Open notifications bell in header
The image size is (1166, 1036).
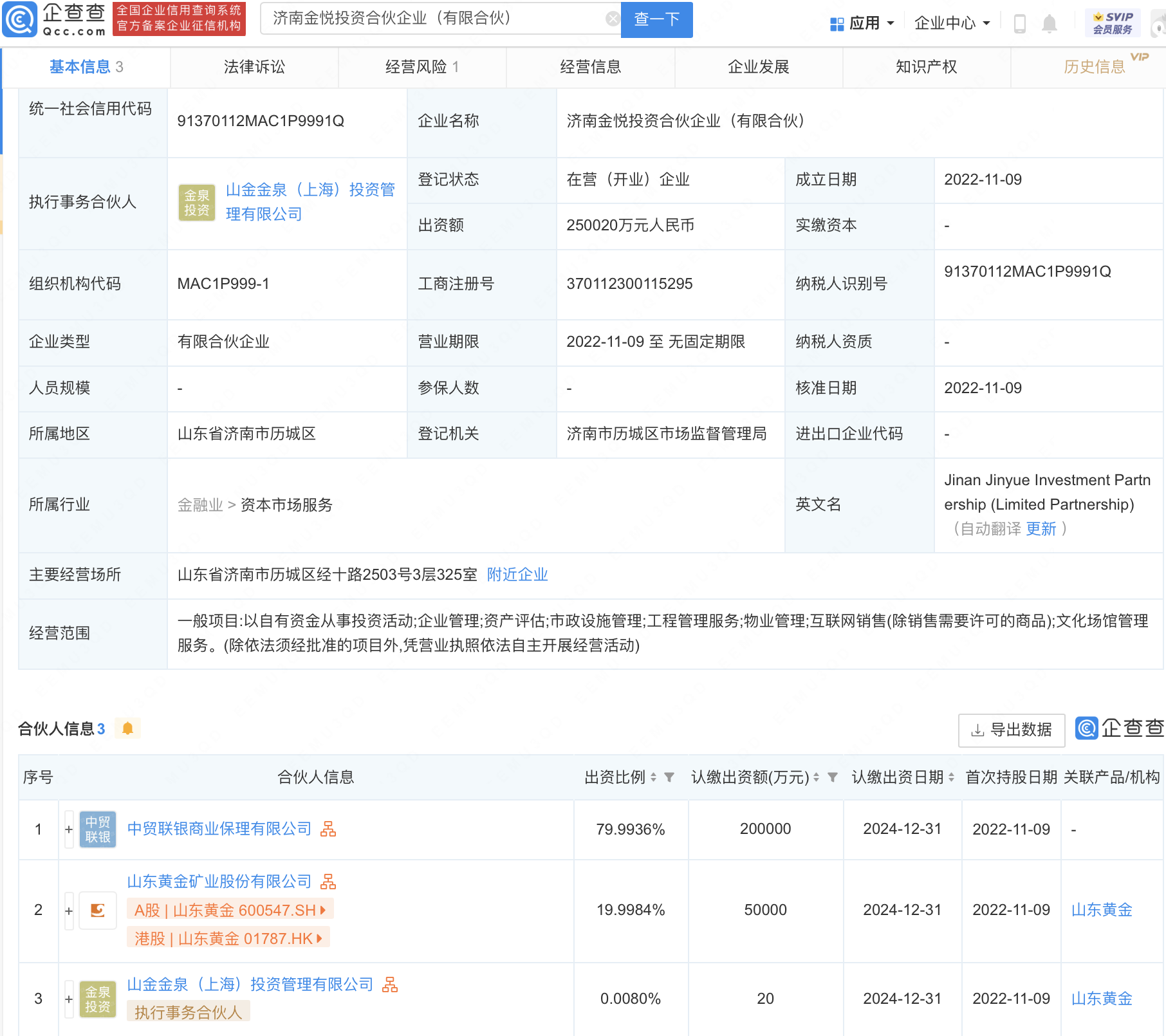(1050, 24)
